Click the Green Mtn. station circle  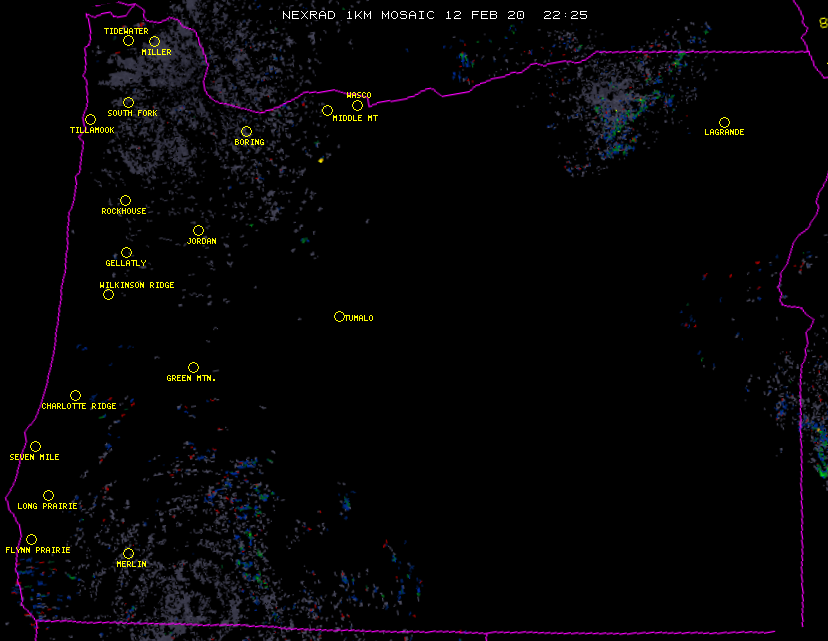click(193, 367)
